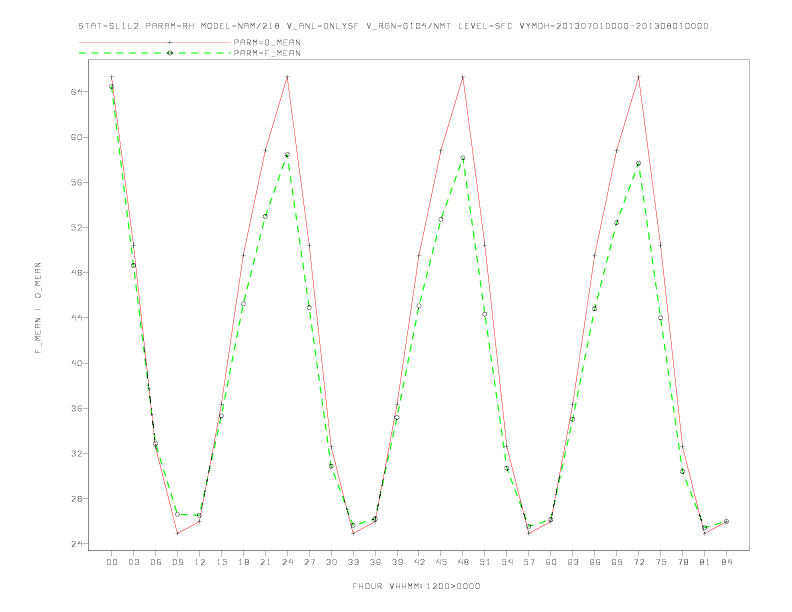Click the y-axis tick label 40
The height and width of the screenshot is (612, 792).
(x=77, y=363)
